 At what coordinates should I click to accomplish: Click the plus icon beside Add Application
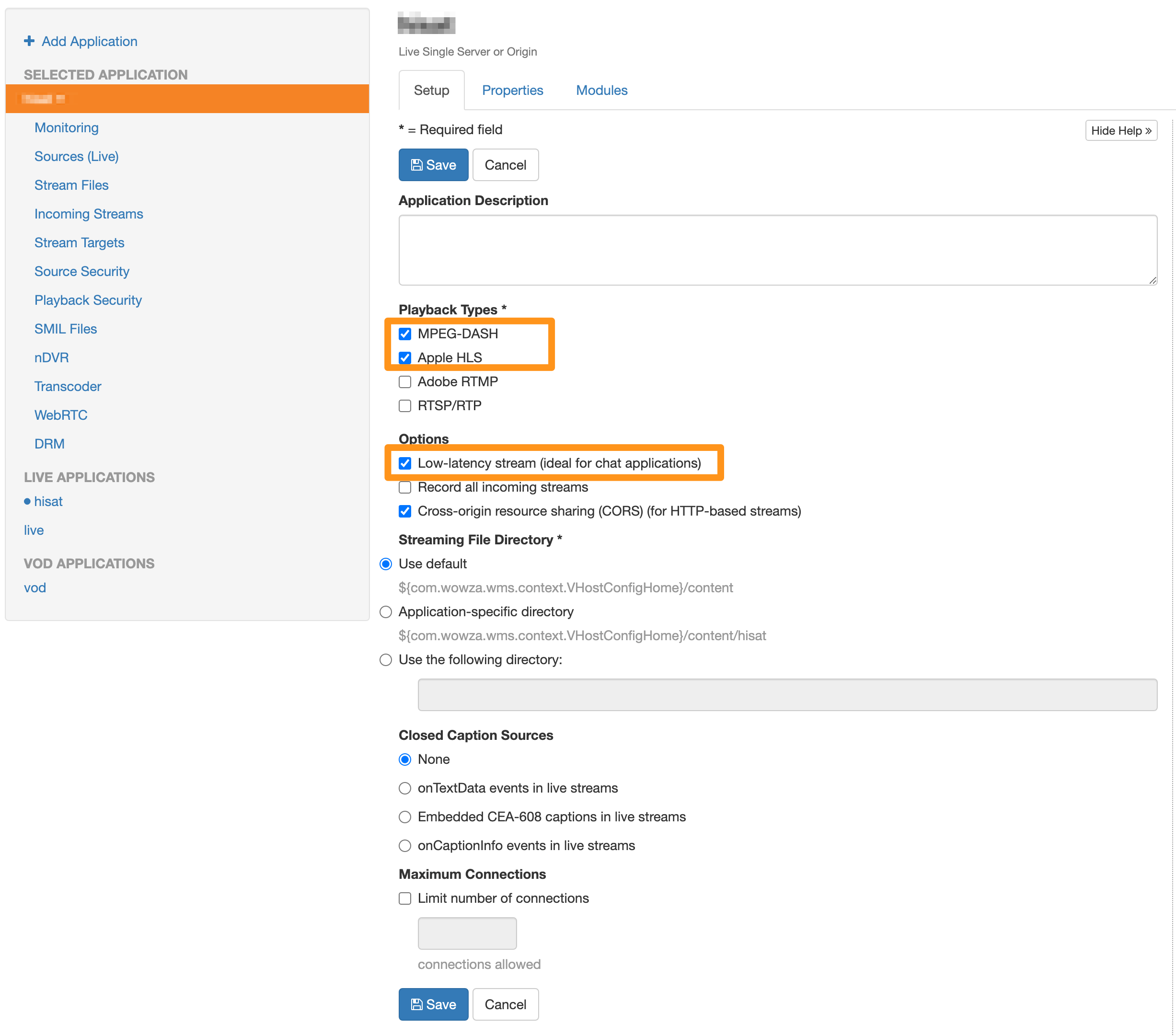[x=29, y=41]
